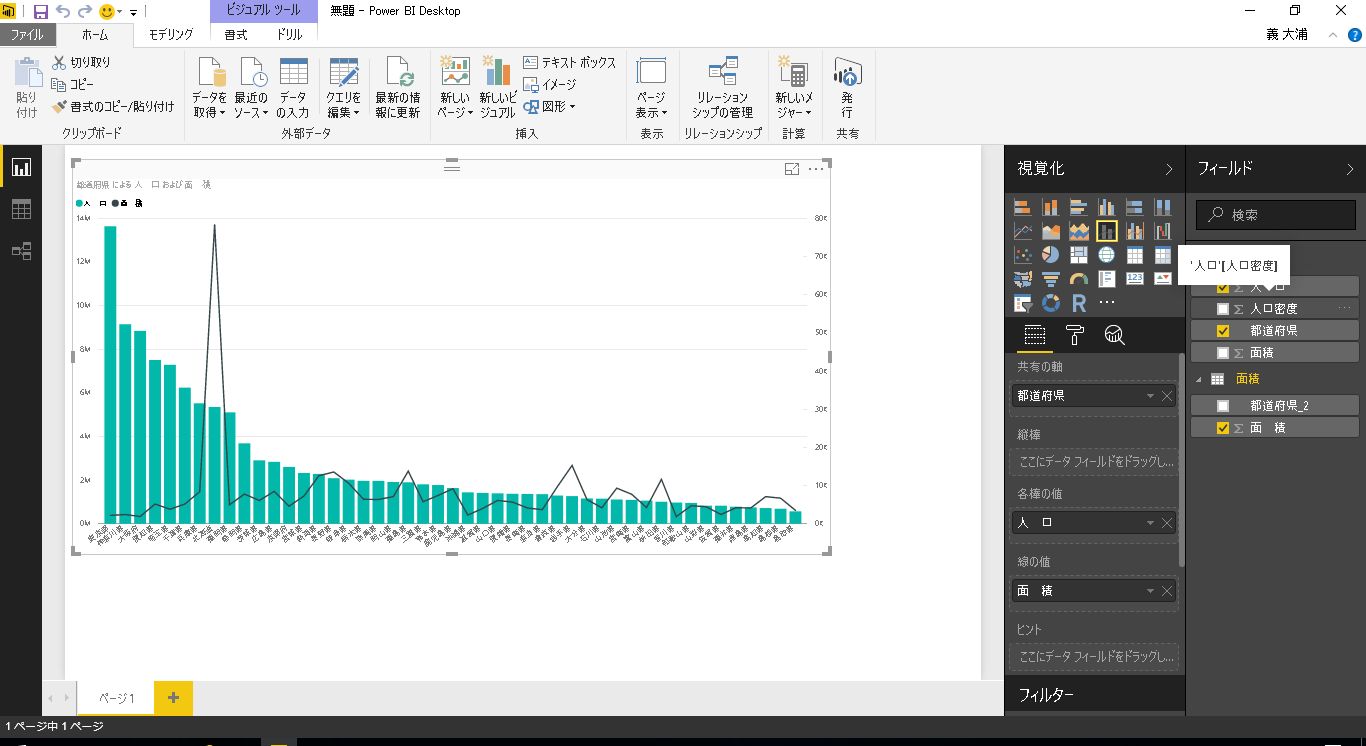Select the line chart visual
The width and height of the screenshot is (1366, 746).
tap(1022, 231)
